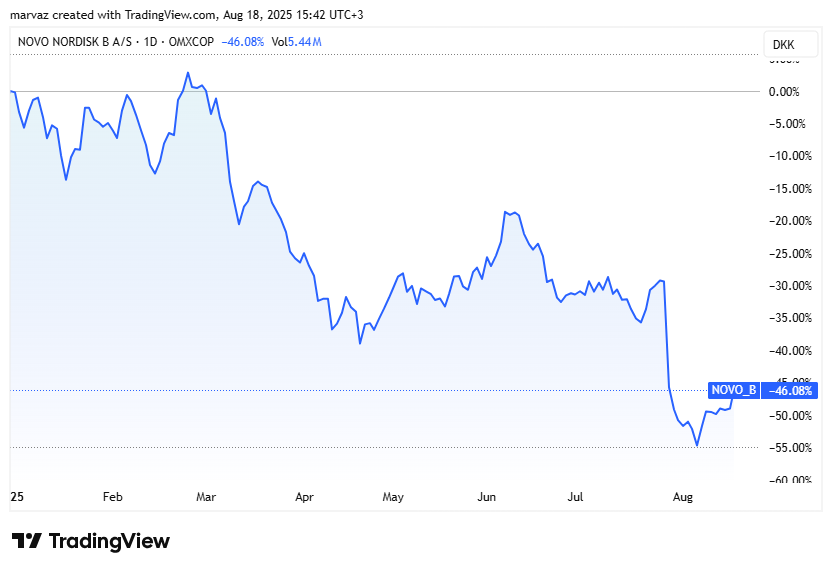Click the −5.00% axis label
The height and width of the screenshot is (571, 832).
click(787, 124)
